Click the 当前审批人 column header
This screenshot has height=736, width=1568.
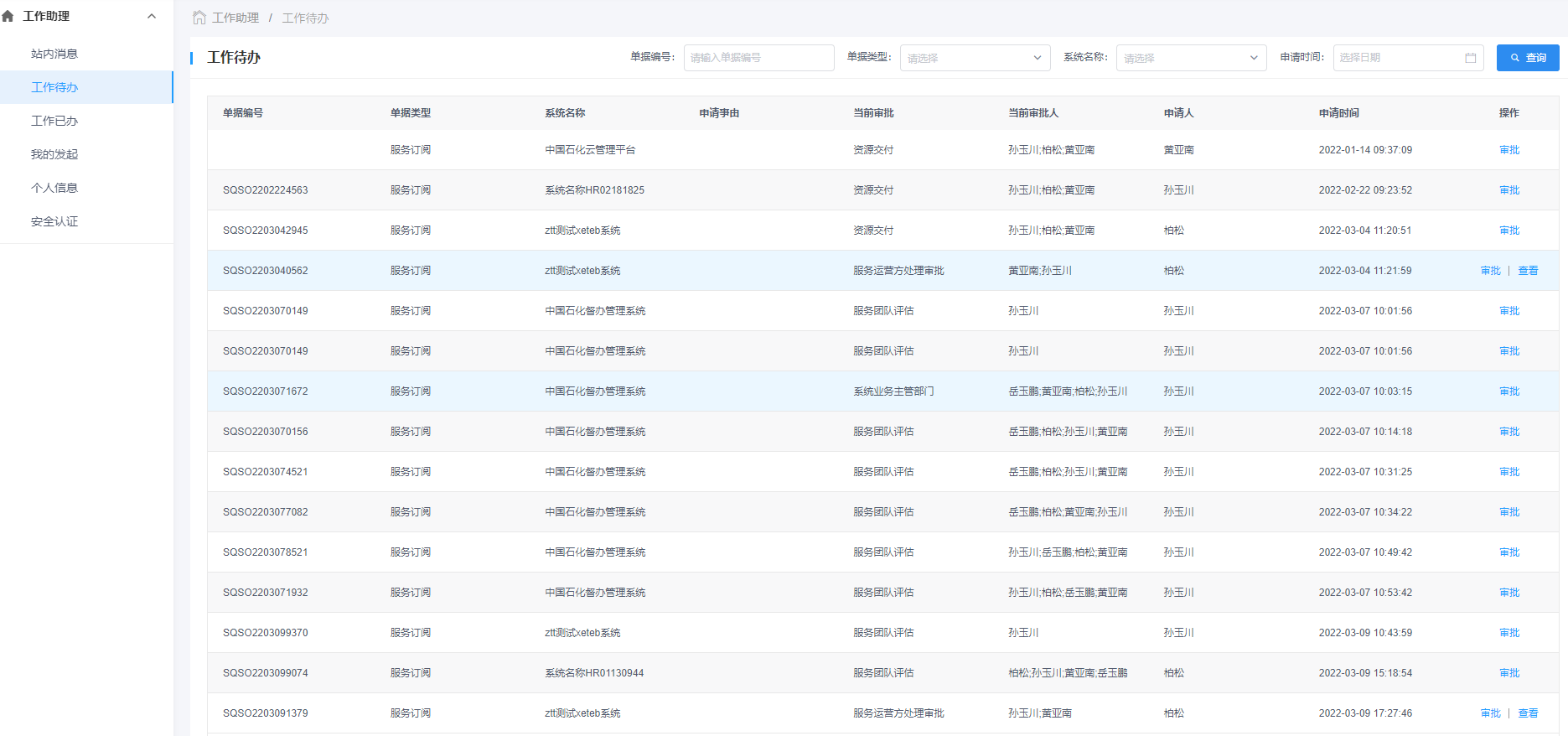coord(1033,113)
